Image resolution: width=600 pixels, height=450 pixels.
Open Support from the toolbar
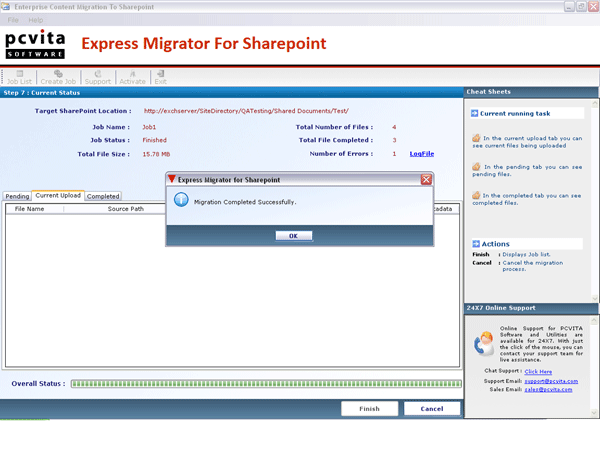(x=97, y=76)
